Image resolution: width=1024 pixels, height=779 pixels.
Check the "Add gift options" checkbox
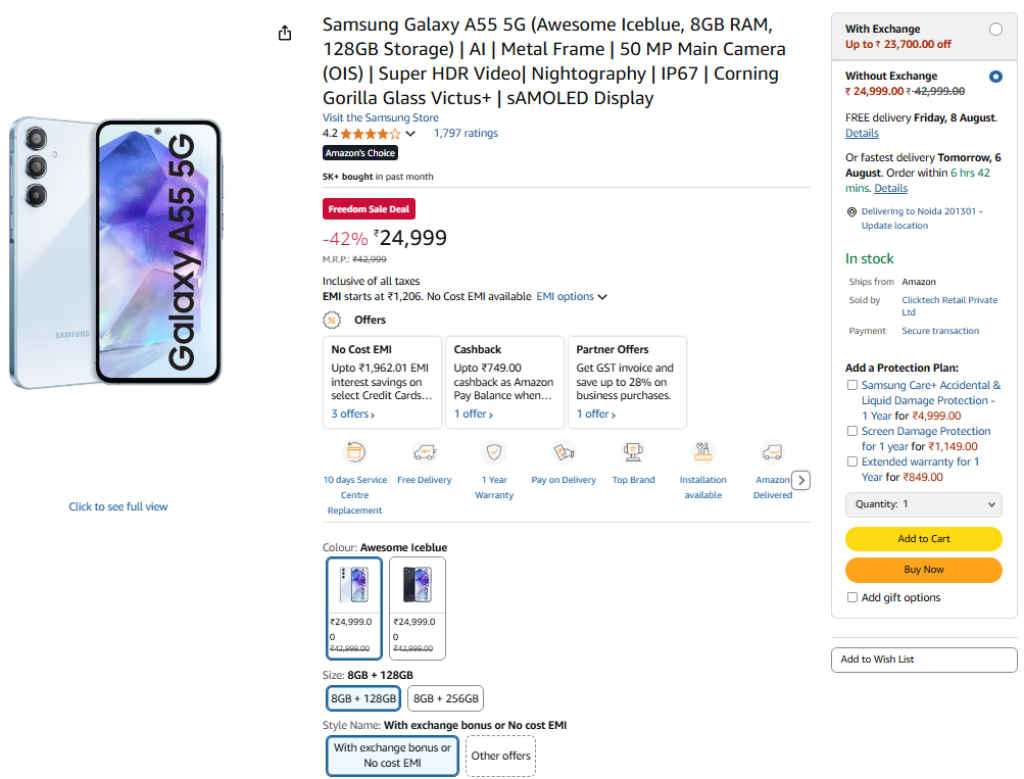tap(852, 597)
